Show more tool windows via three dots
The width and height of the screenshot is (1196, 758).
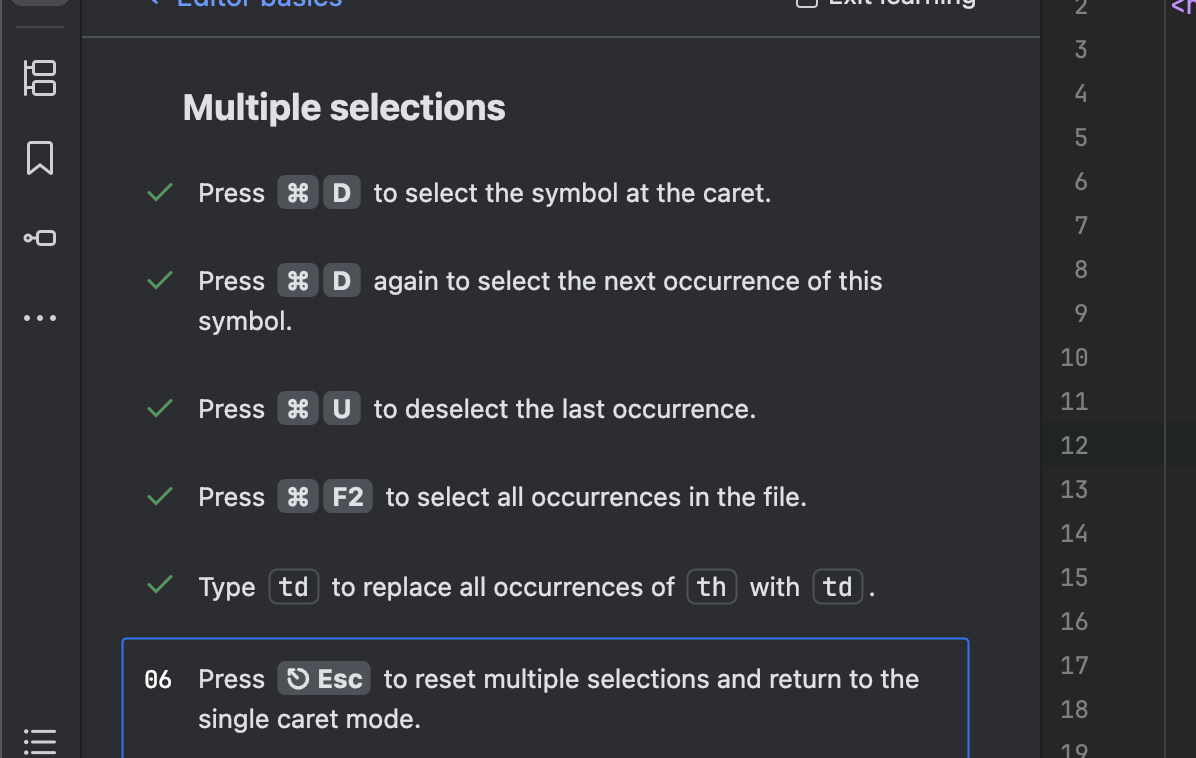coord(40,318)
